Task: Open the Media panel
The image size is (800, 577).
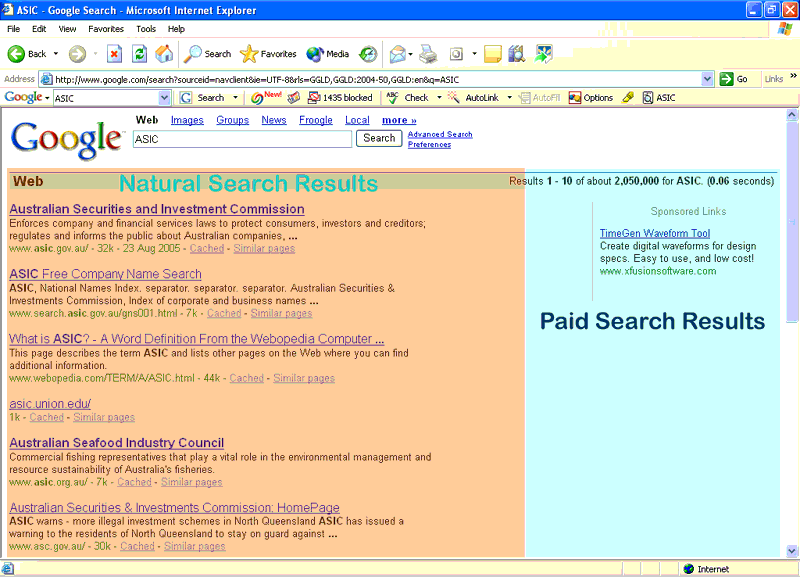Action: tap(328, 54)
